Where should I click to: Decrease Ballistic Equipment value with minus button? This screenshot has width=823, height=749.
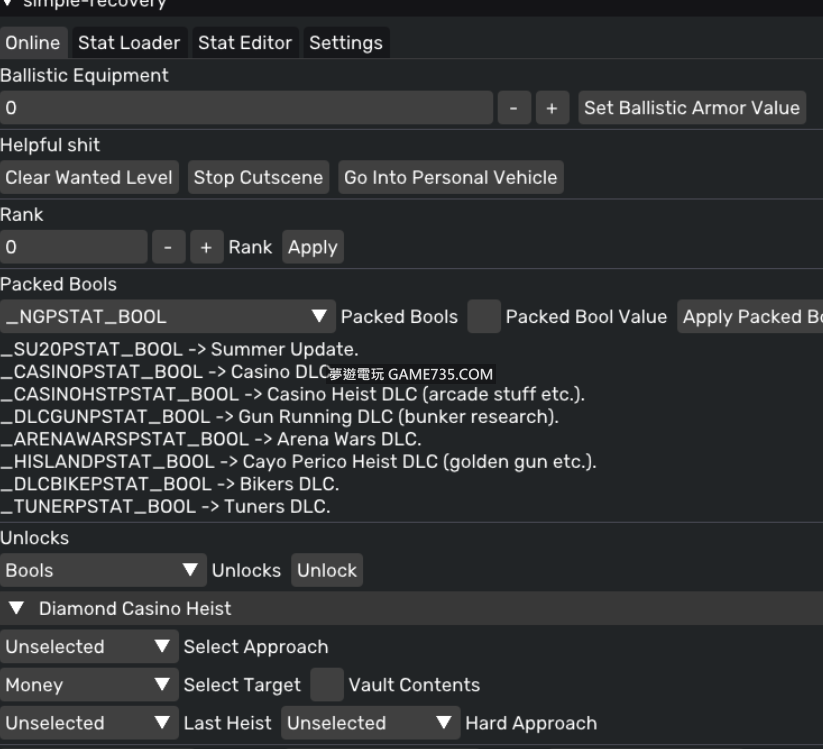pos(513,108)
